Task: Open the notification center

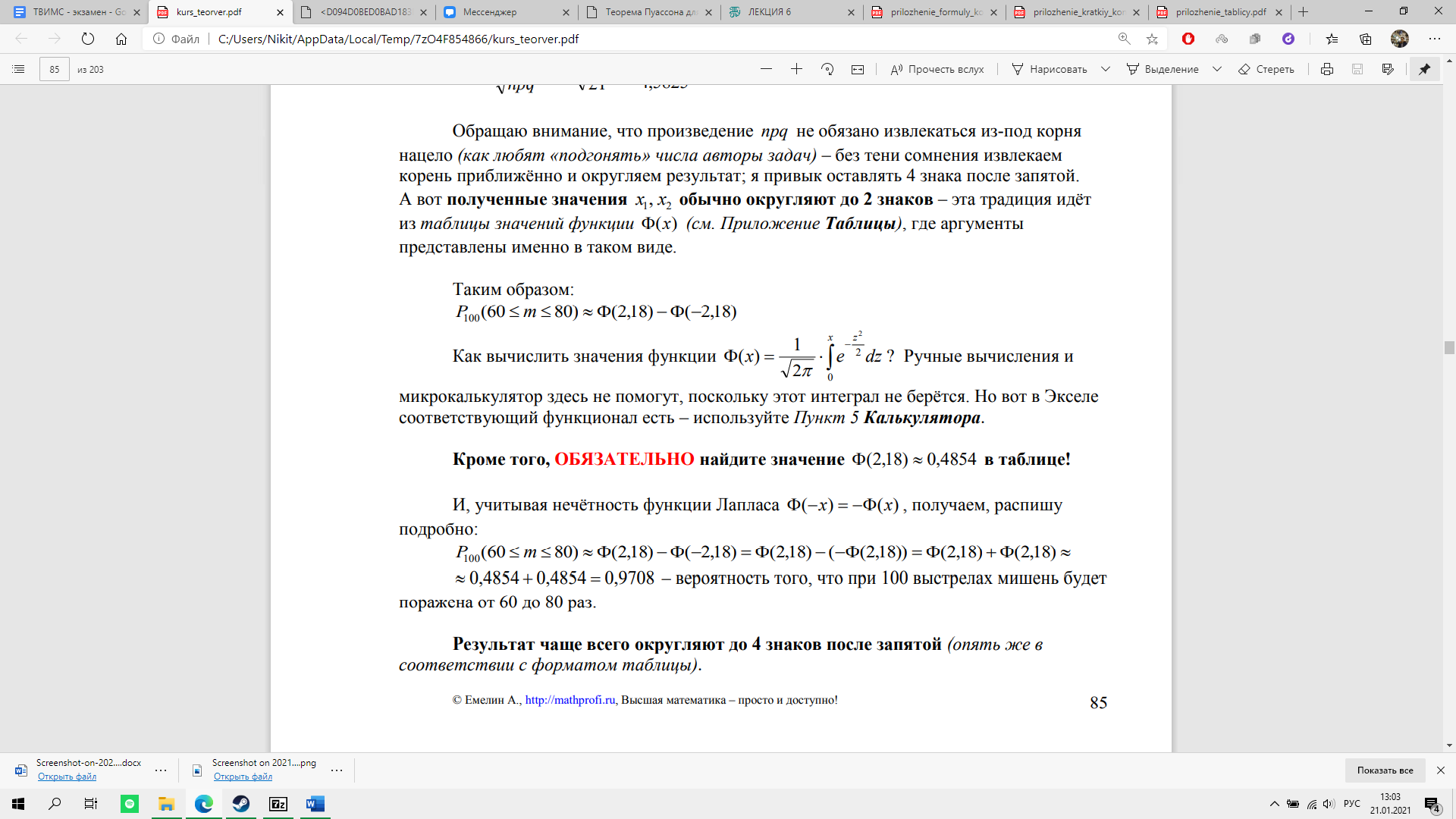Action: [1432, 804]
